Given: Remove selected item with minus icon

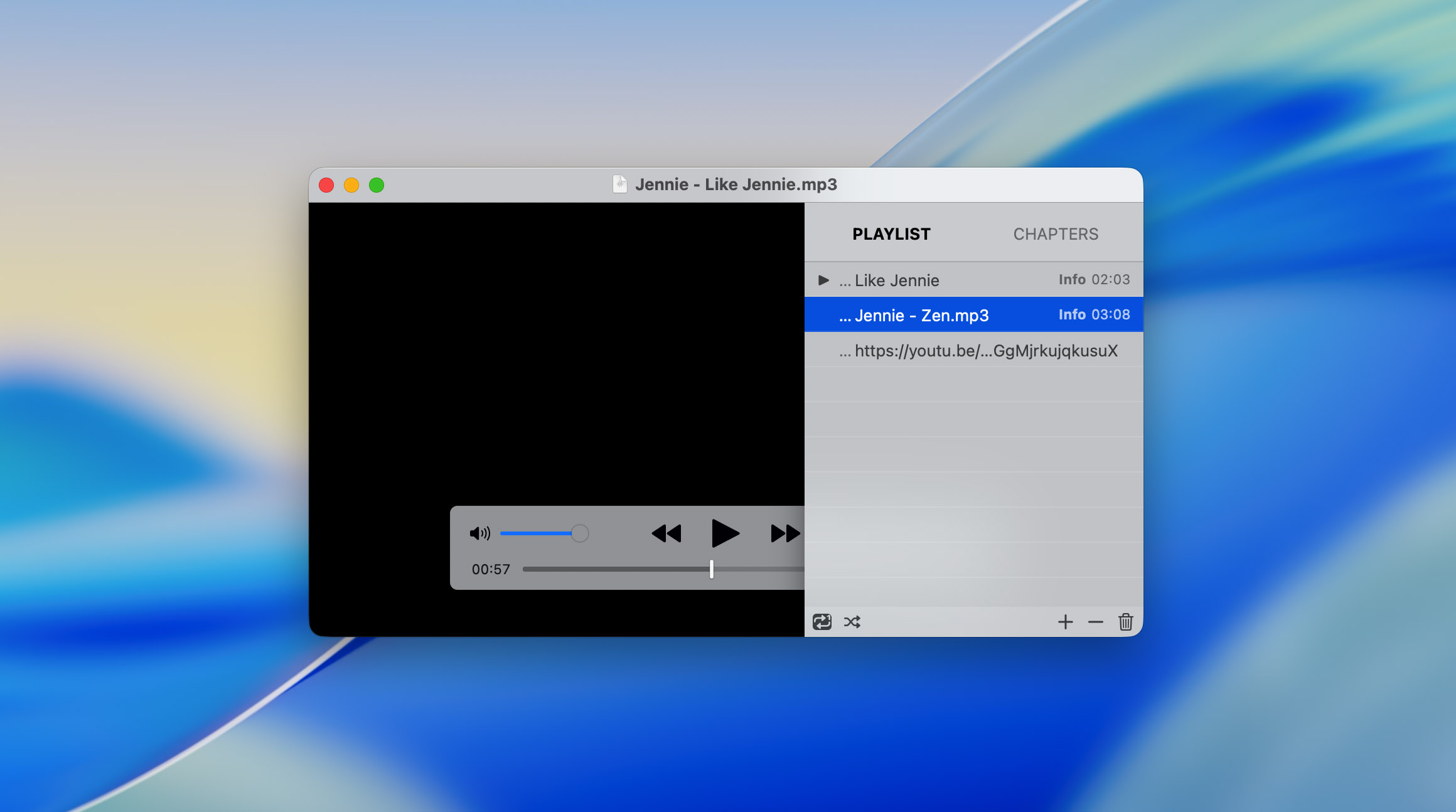Looking at the screenshot, I should [1095, 622].
